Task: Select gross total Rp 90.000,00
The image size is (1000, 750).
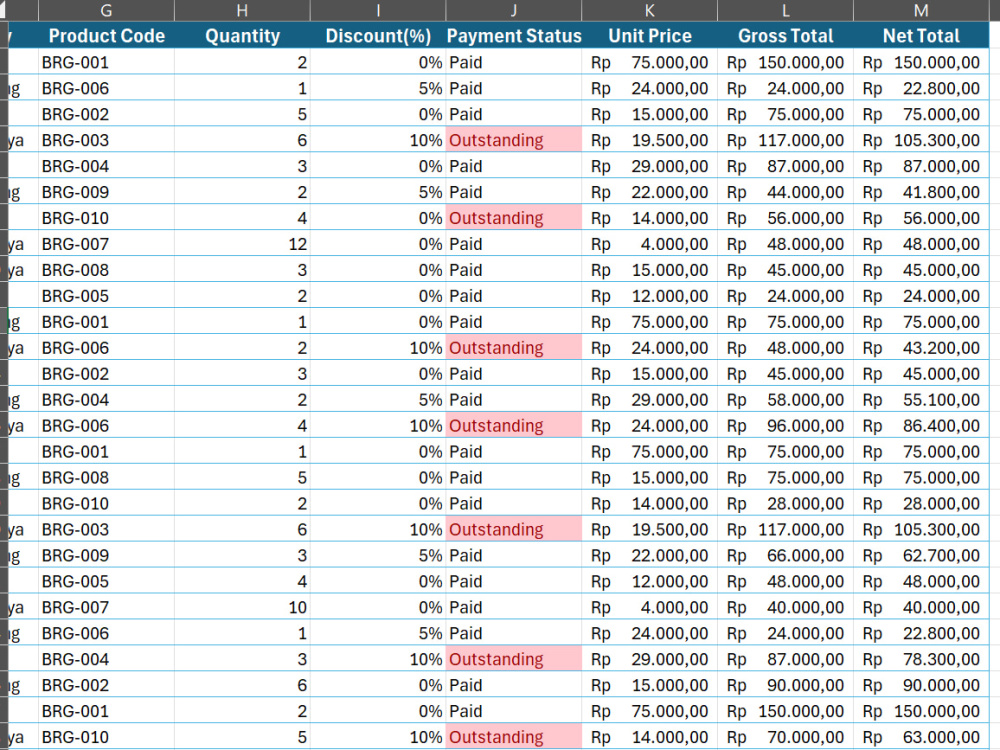Action: pyautogui.click(x=786, y=685)
